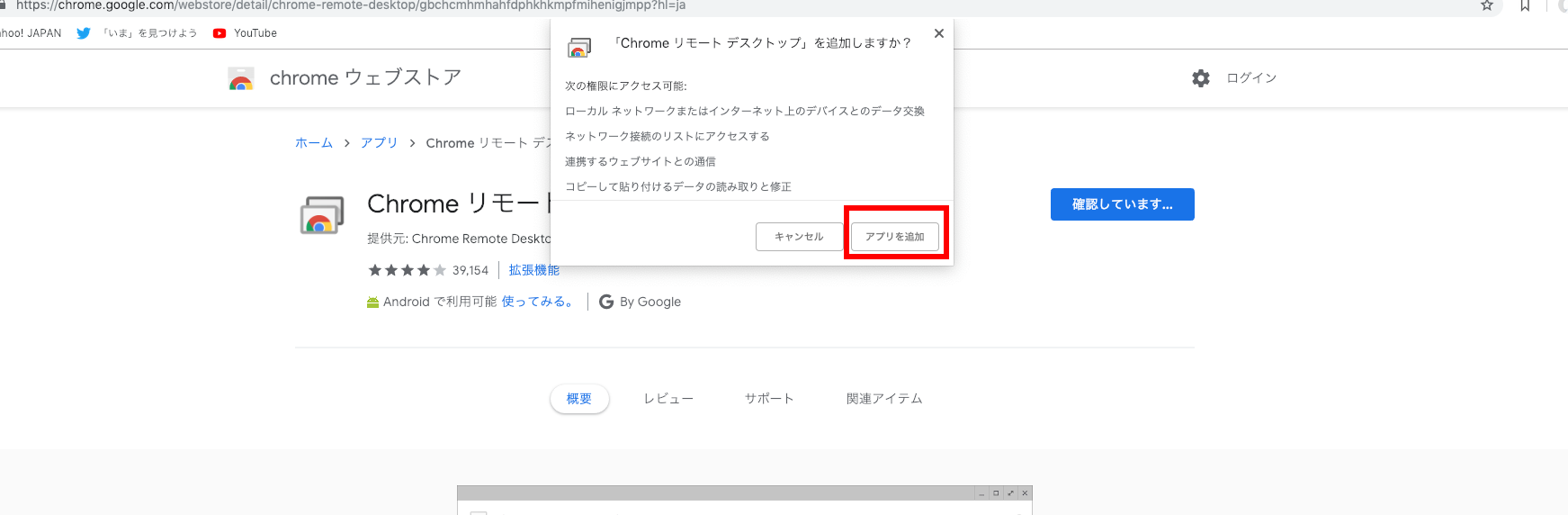Click the 確認しています... button

(x=1123, y=204)
